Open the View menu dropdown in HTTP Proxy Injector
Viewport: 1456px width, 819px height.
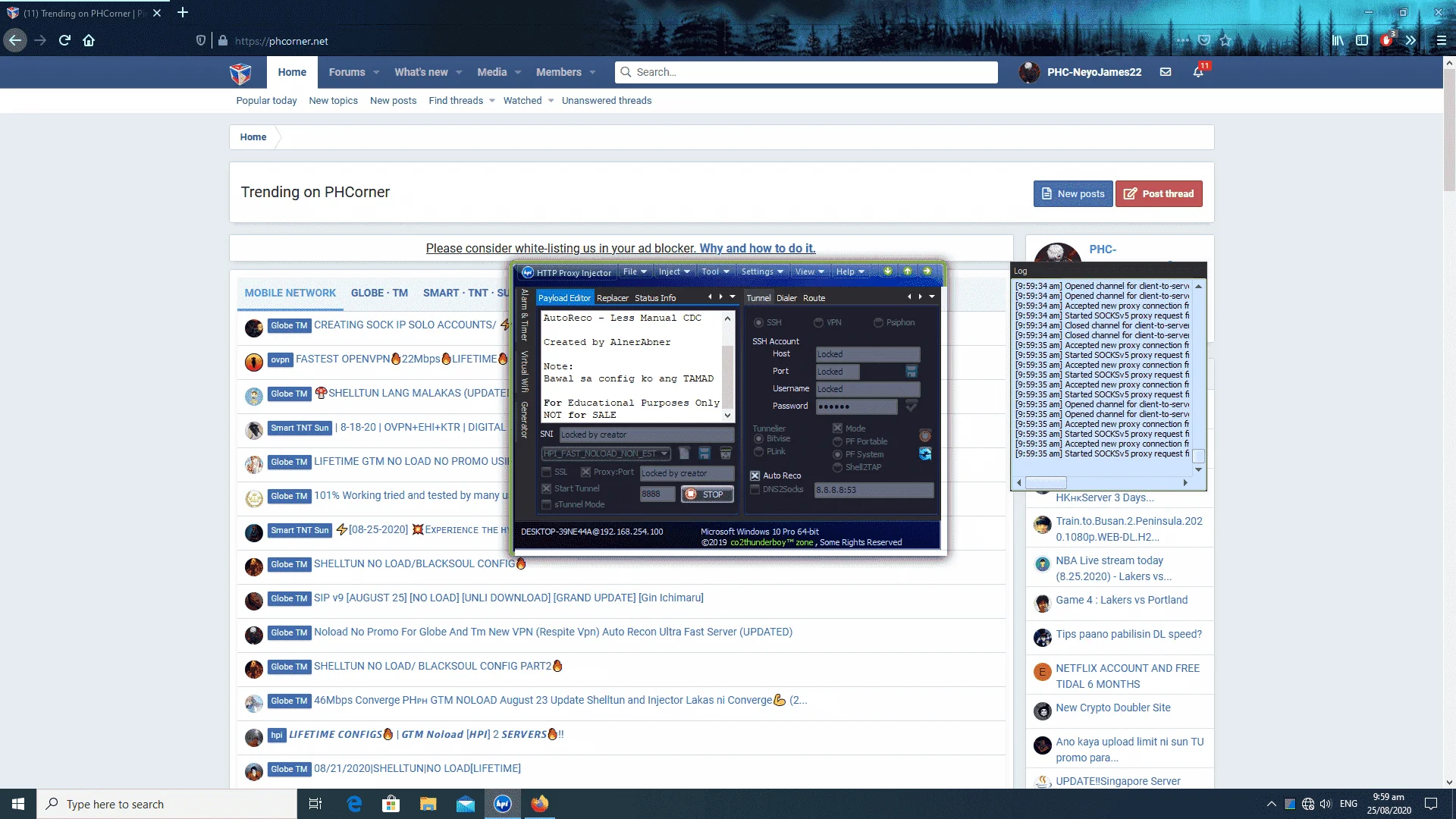810,271
